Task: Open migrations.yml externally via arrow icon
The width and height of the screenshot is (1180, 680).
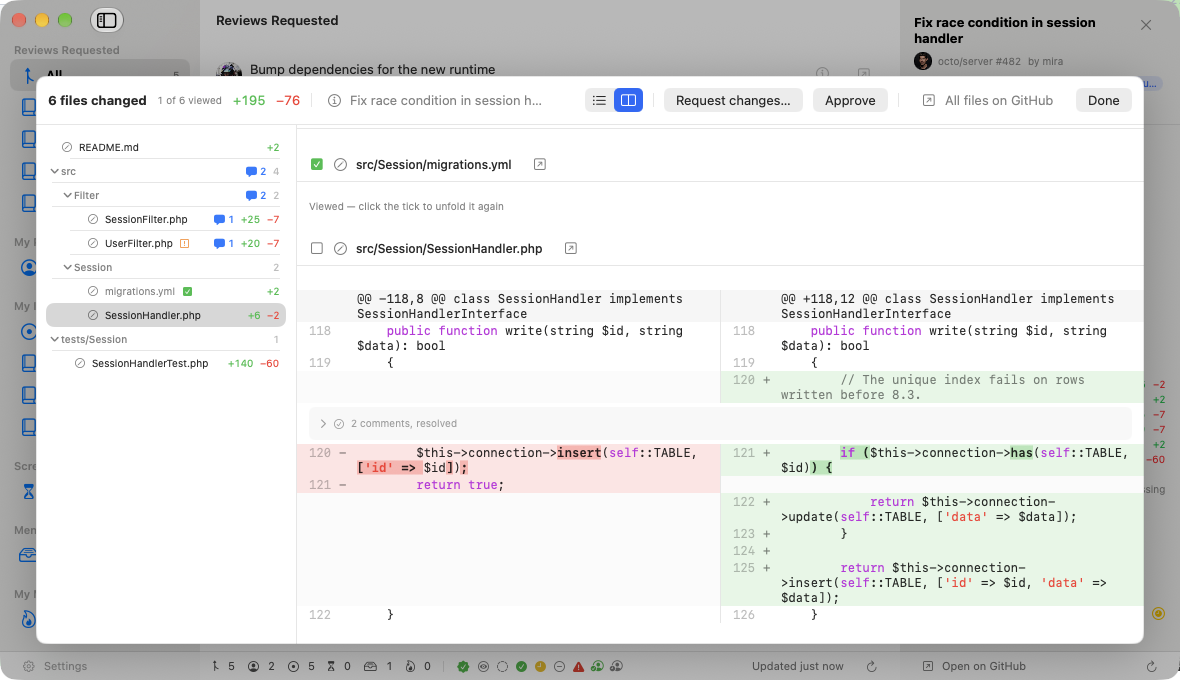Action: (540, 164)
